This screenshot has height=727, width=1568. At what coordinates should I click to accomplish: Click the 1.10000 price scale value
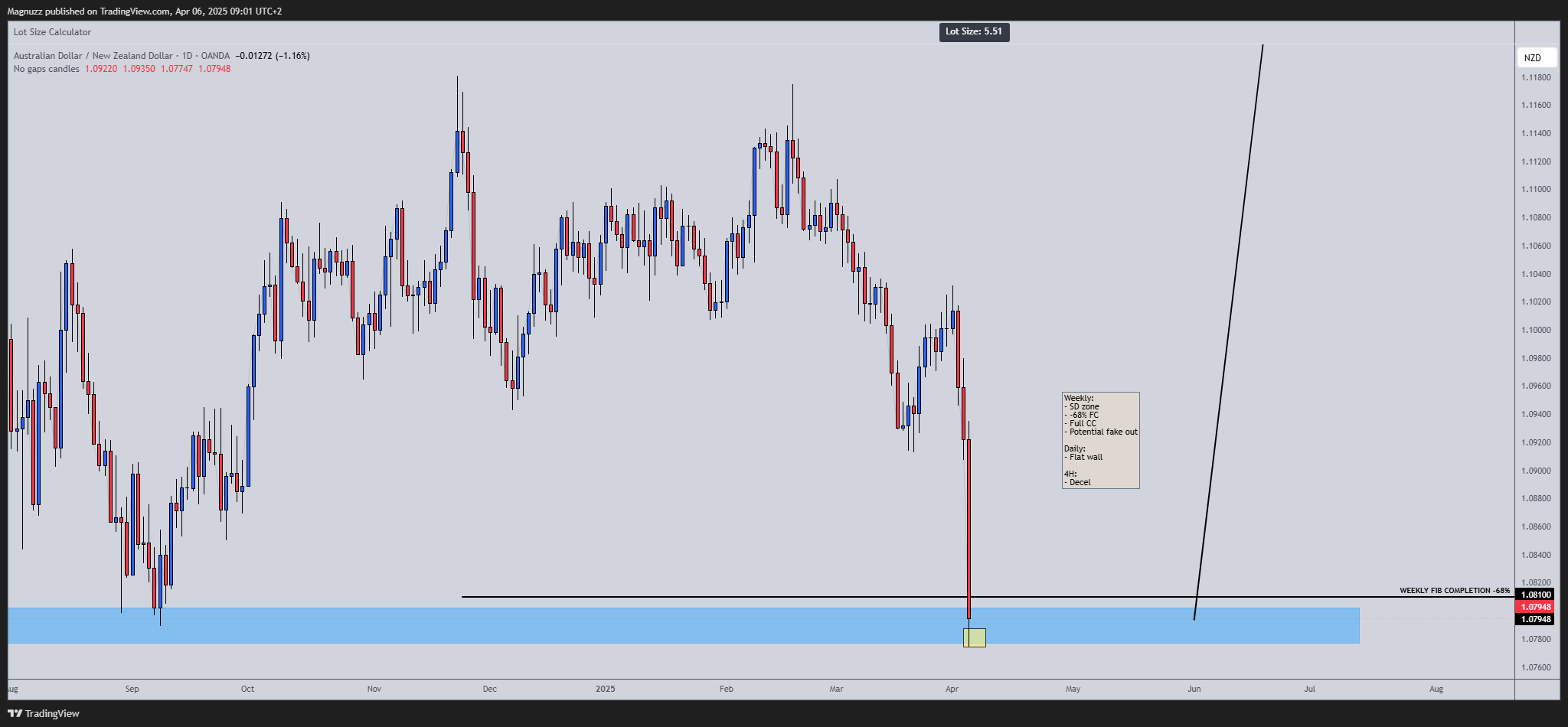pos(1536,331)
